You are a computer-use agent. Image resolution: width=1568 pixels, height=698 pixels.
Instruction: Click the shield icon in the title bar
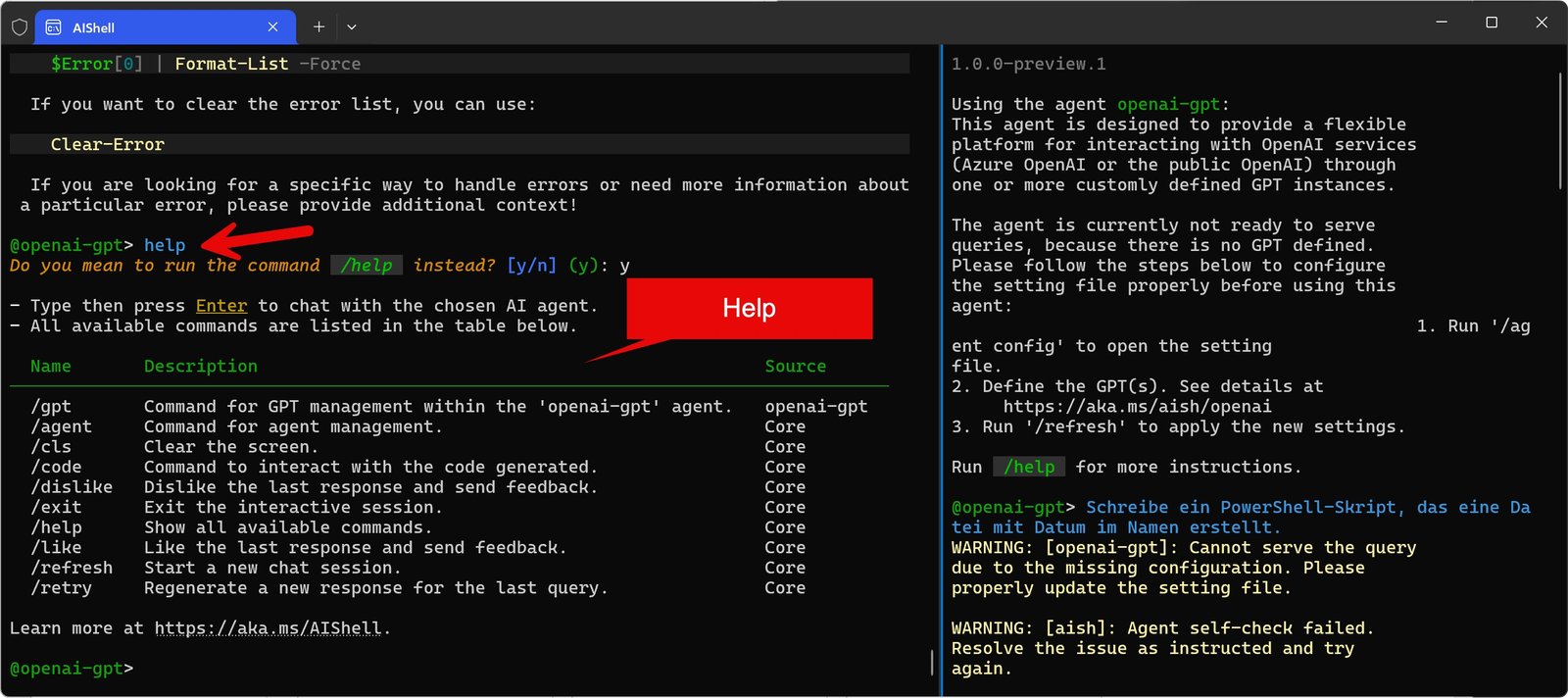tap(19, 26)
